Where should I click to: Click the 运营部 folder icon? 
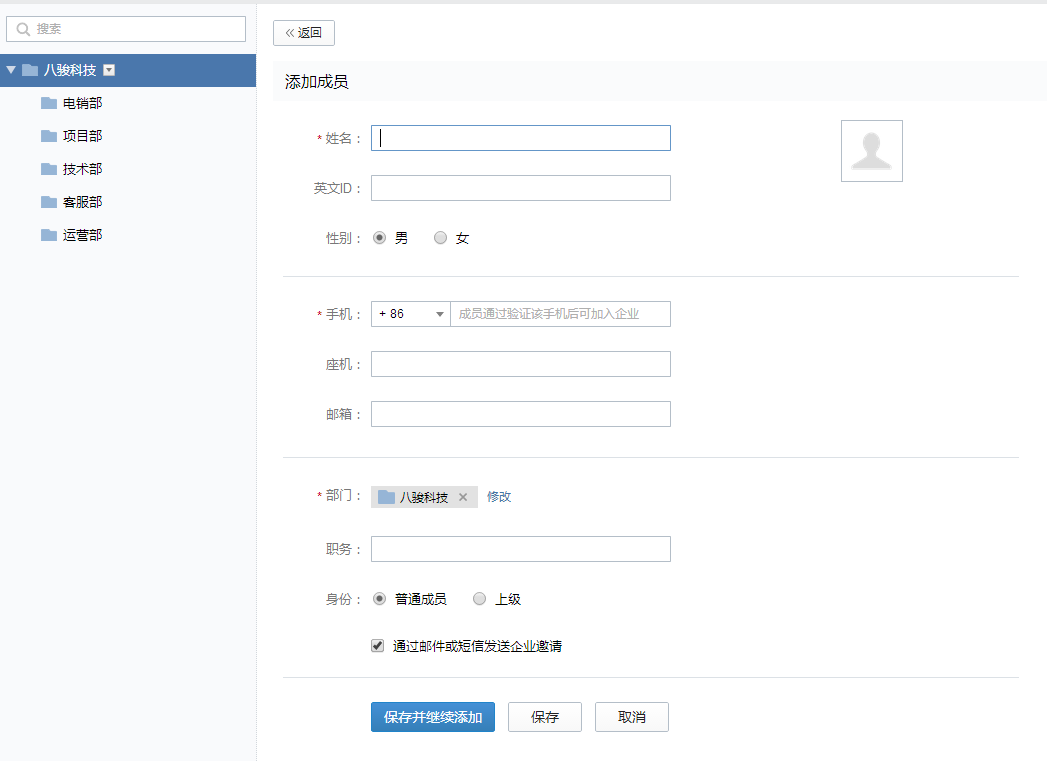pos(48,235)
